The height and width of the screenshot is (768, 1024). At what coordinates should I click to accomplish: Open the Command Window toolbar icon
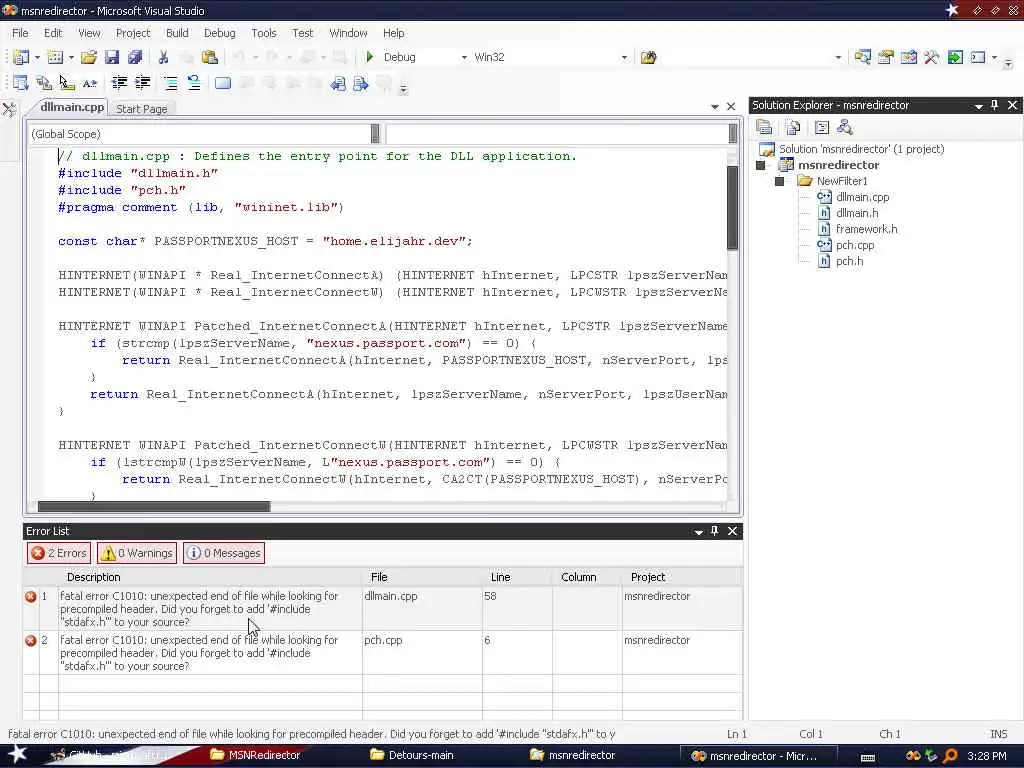[978, 57]
